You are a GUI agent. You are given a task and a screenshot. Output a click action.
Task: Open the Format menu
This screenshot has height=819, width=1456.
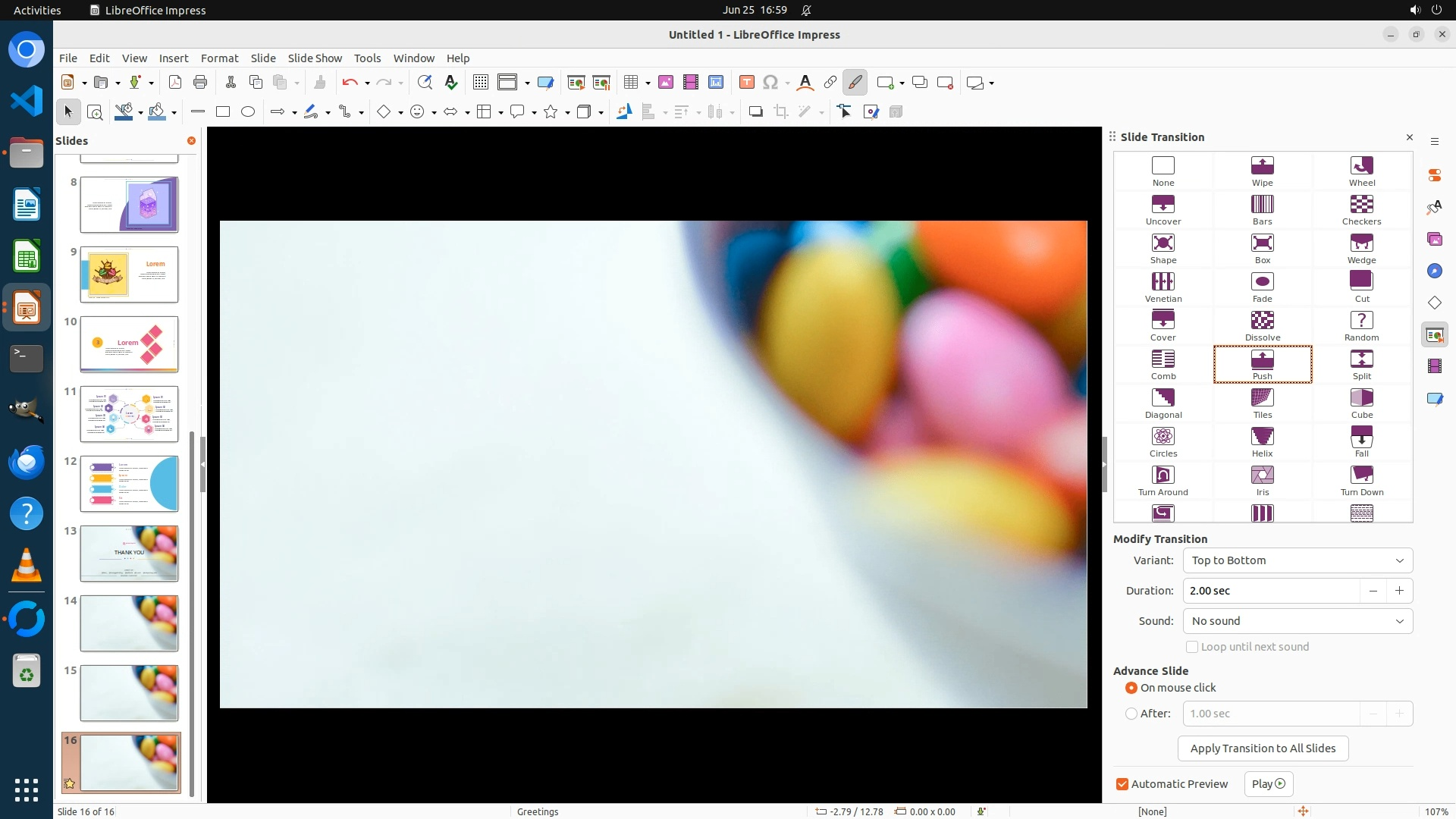(219, 58)
